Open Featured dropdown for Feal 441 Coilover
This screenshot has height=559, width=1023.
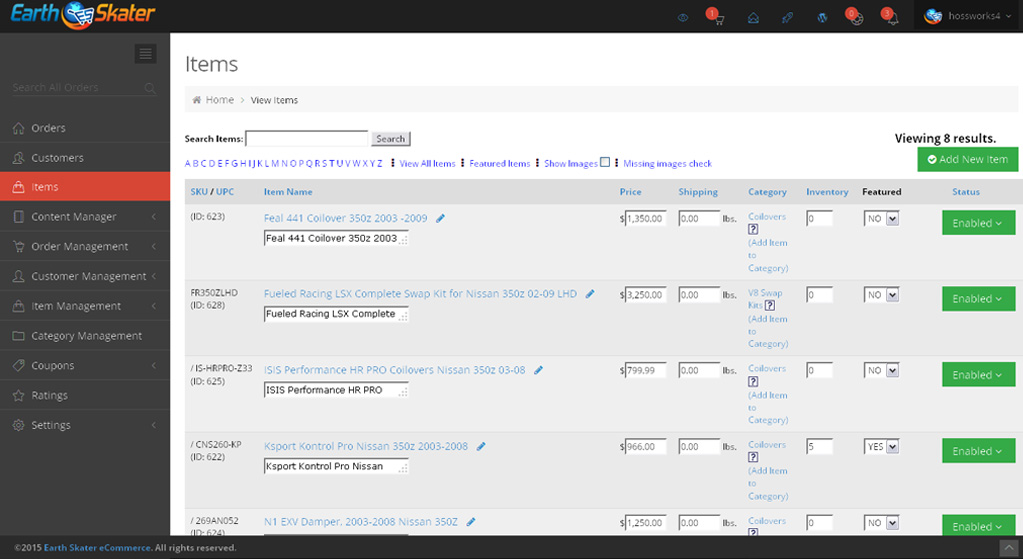coord(881,219)
